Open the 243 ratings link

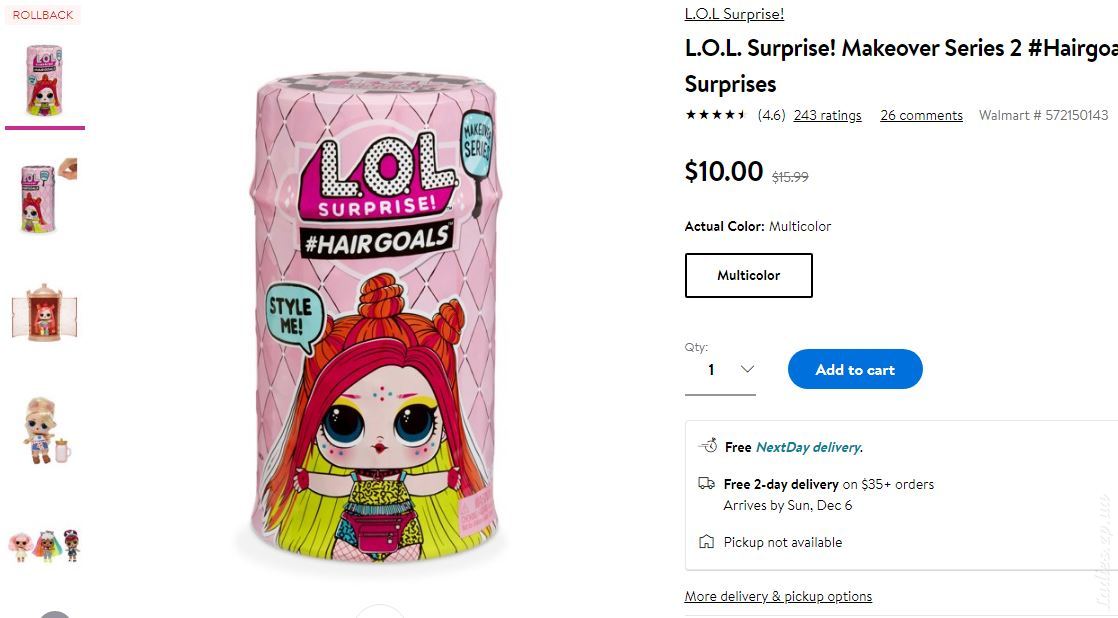point(827,115)
